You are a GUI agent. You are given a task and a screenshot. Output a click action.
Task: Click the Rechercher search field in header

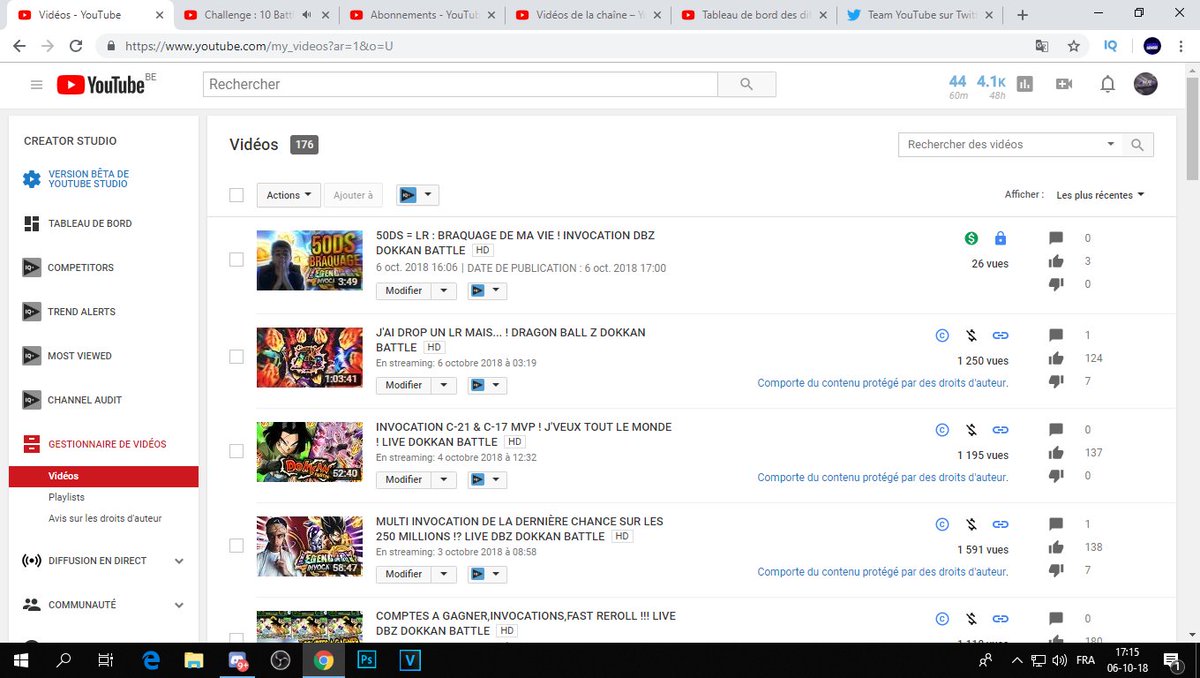460,85
